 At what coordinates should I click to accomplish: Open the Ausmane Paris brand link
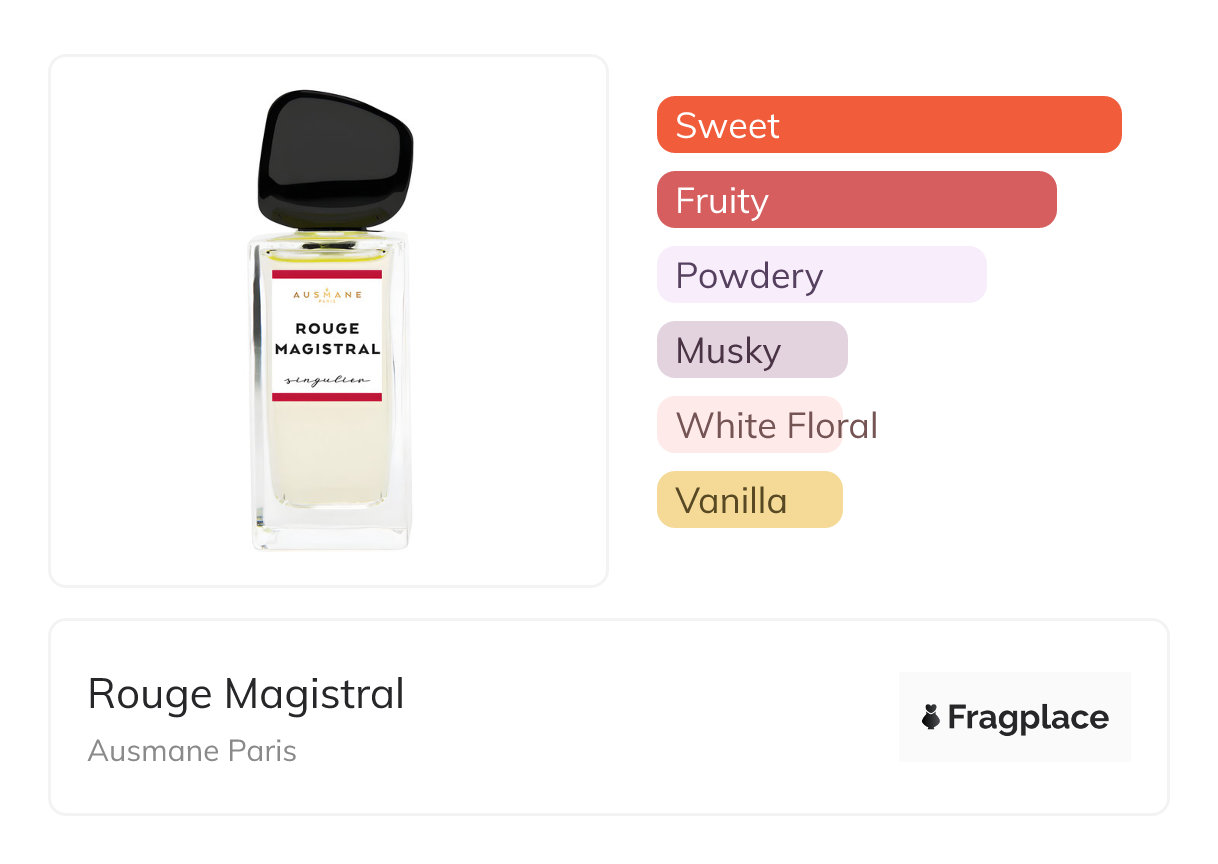coord(192,751)
